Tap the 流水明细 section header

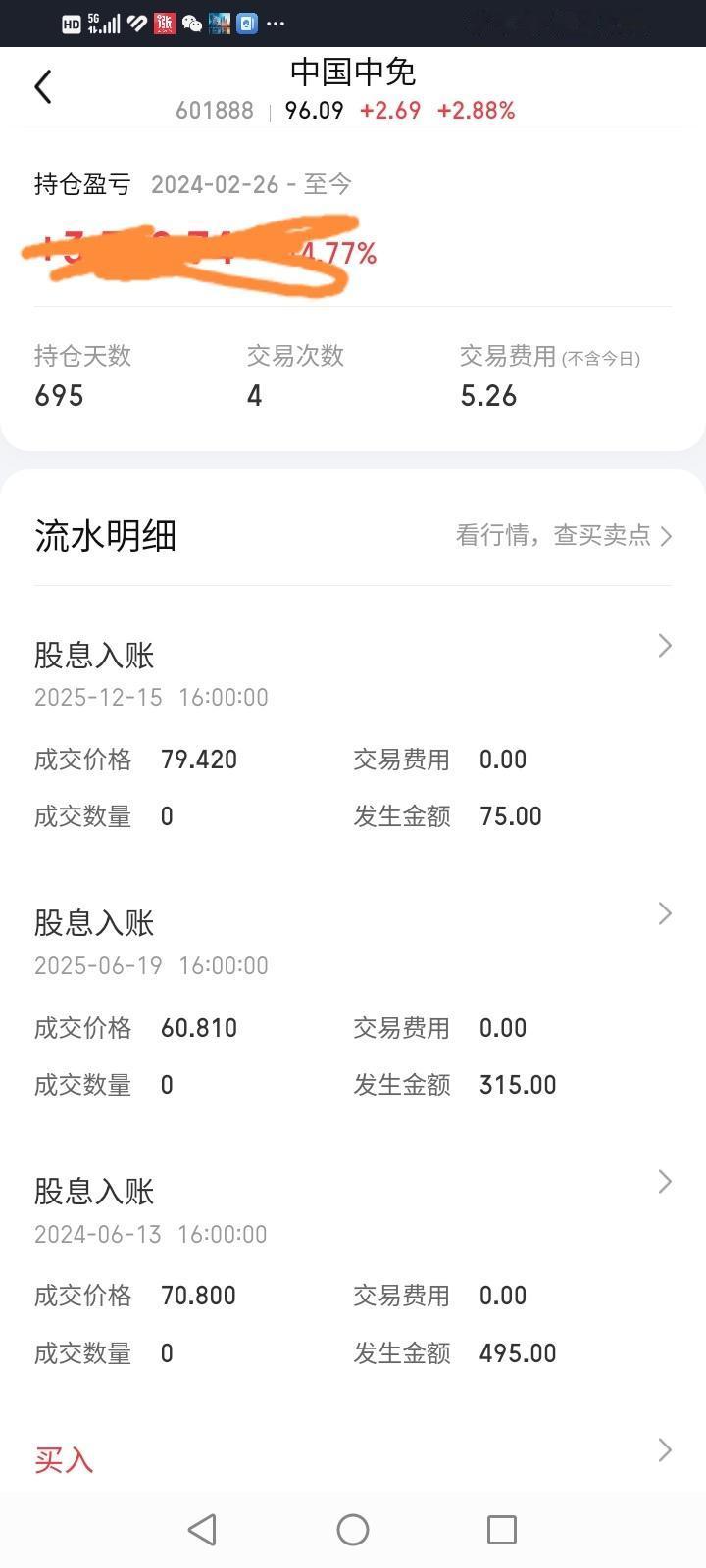point(106,536)
